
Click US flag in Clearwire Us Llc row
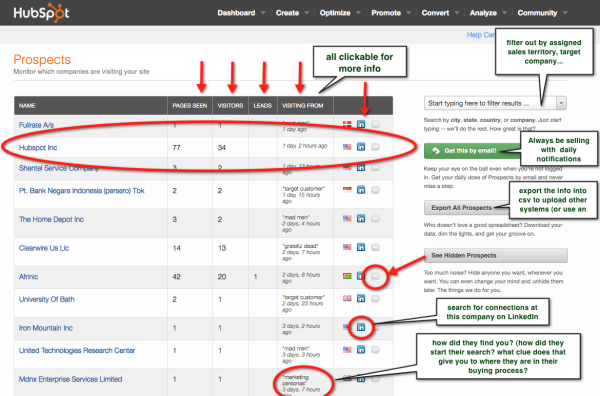tap(347, 247)
